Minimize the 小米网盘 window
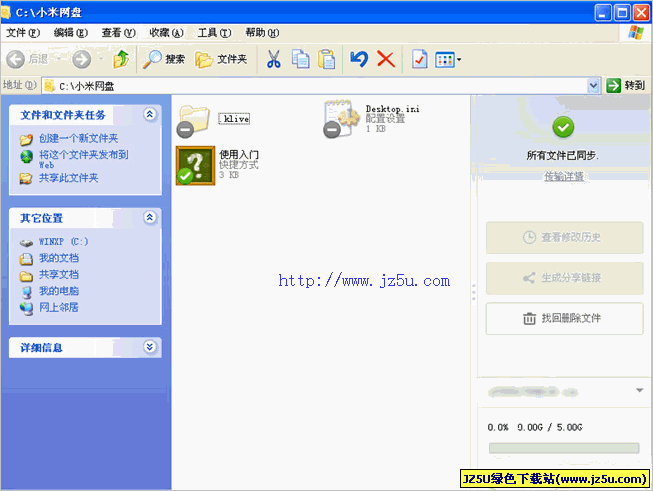This screenshot has width=653, height=491. coord(603,13)
